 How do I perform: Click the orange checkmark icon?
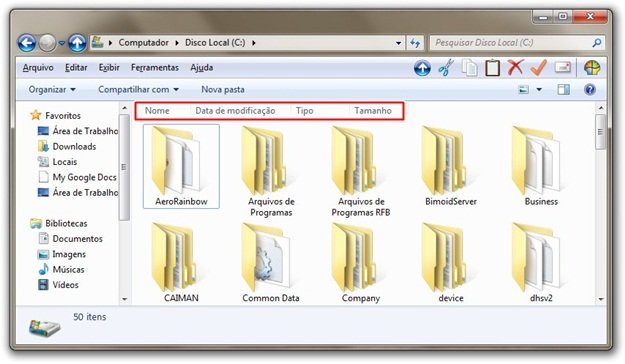(538, 67)
